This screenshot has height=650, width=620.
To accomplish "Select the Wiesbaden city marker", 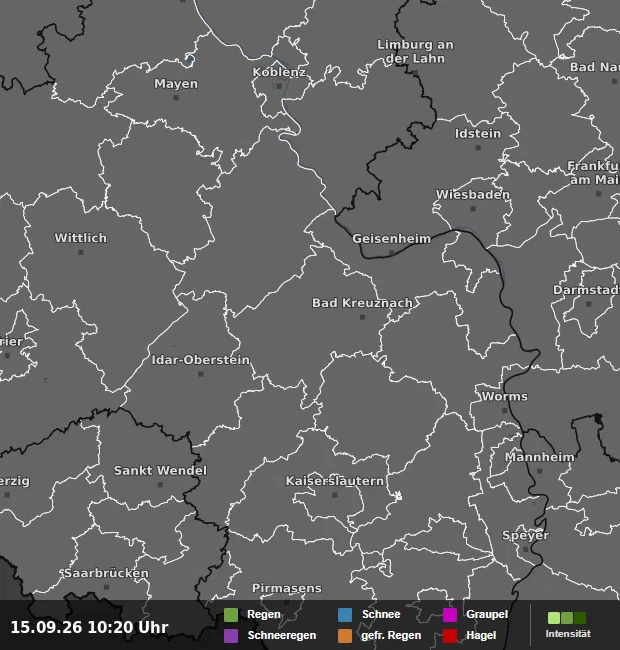I will 473,209.
